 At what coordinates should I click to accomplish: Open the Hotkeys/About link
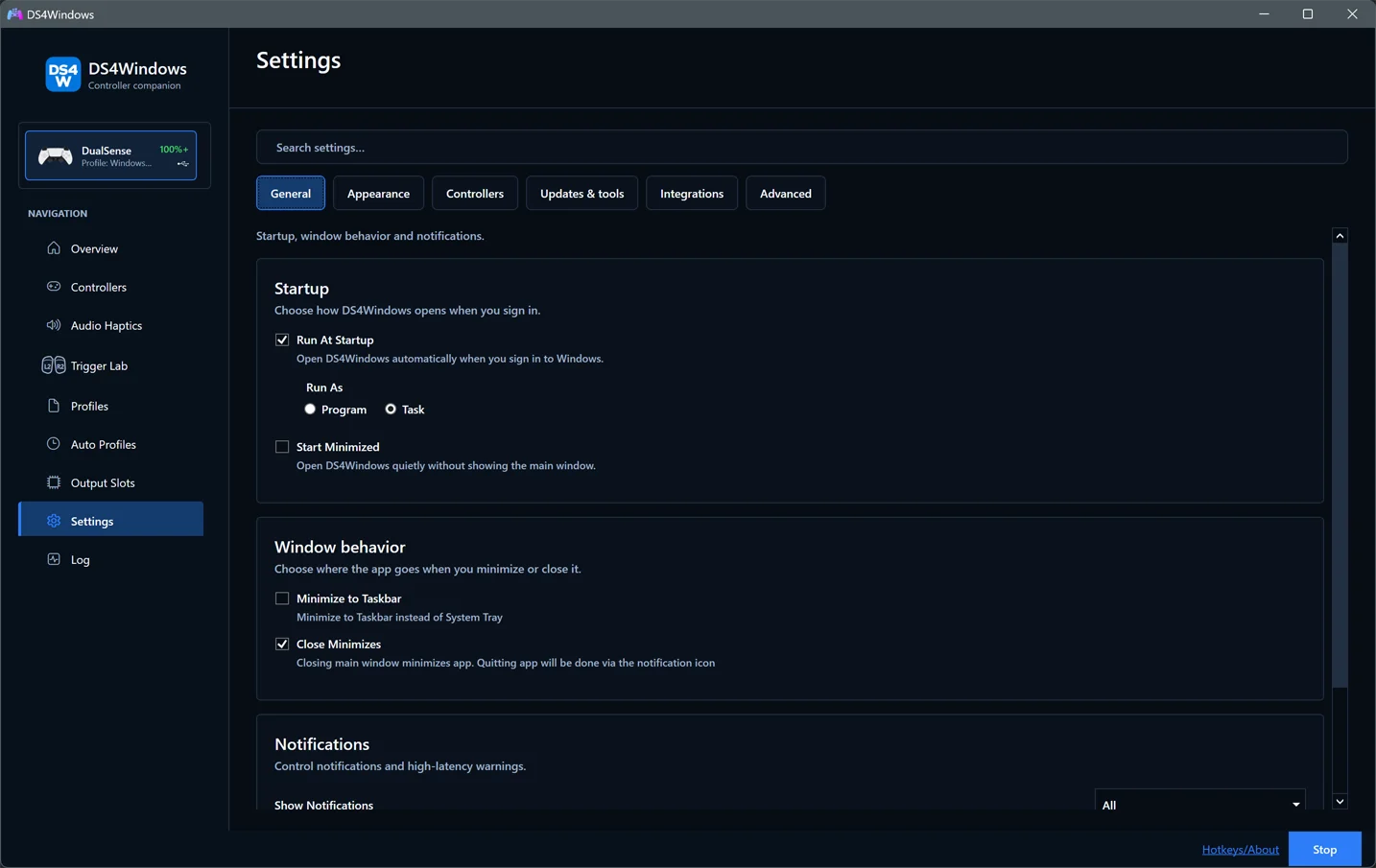click(x=1240, y=850)
